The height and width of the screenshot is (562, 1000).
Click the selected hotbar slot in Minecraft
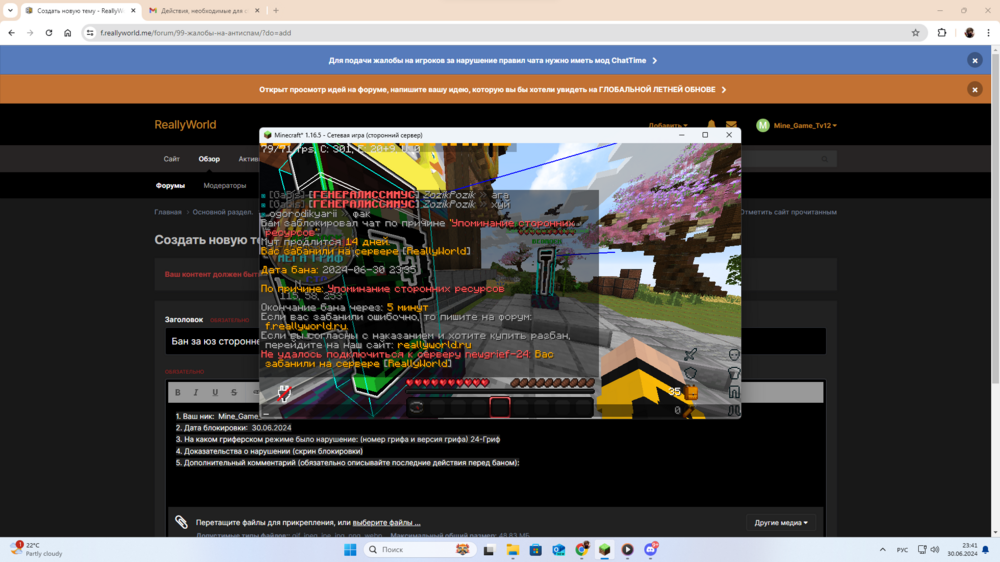coord(500,407)
